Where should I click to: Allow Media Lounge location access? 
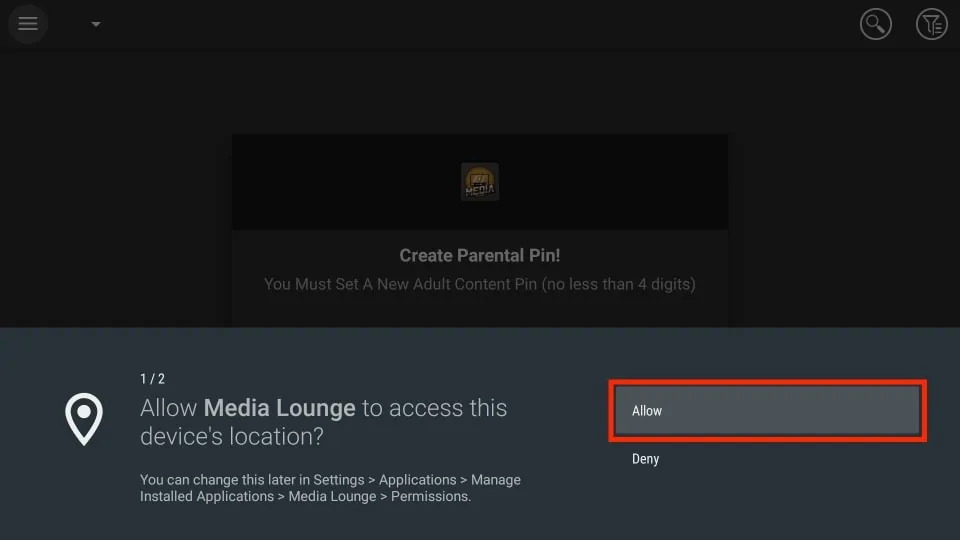(x=767, y=410)
